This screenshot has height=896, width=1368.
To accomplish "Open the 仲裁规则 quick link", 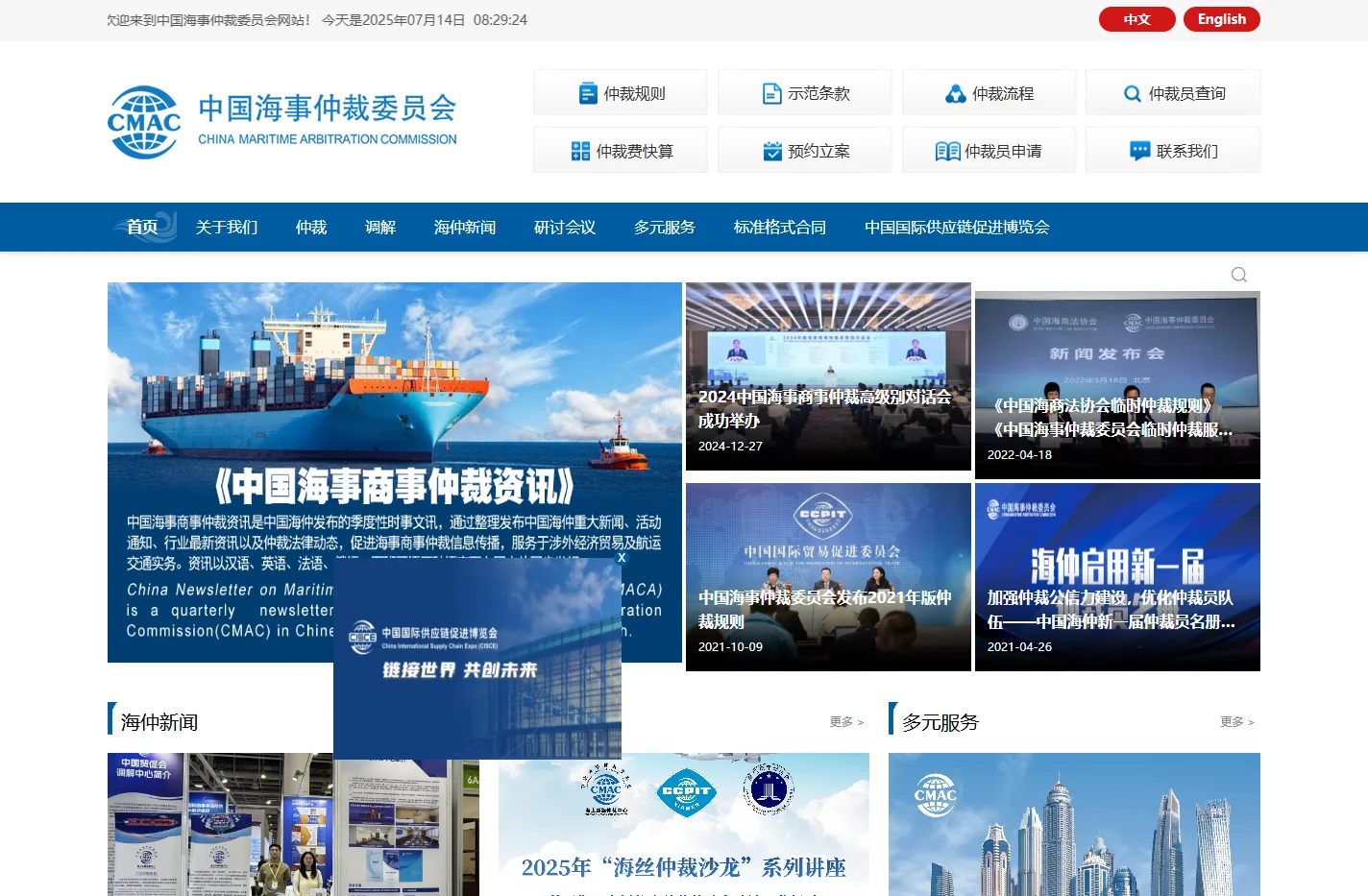I will pyautogui.click(x=621, y=93).
